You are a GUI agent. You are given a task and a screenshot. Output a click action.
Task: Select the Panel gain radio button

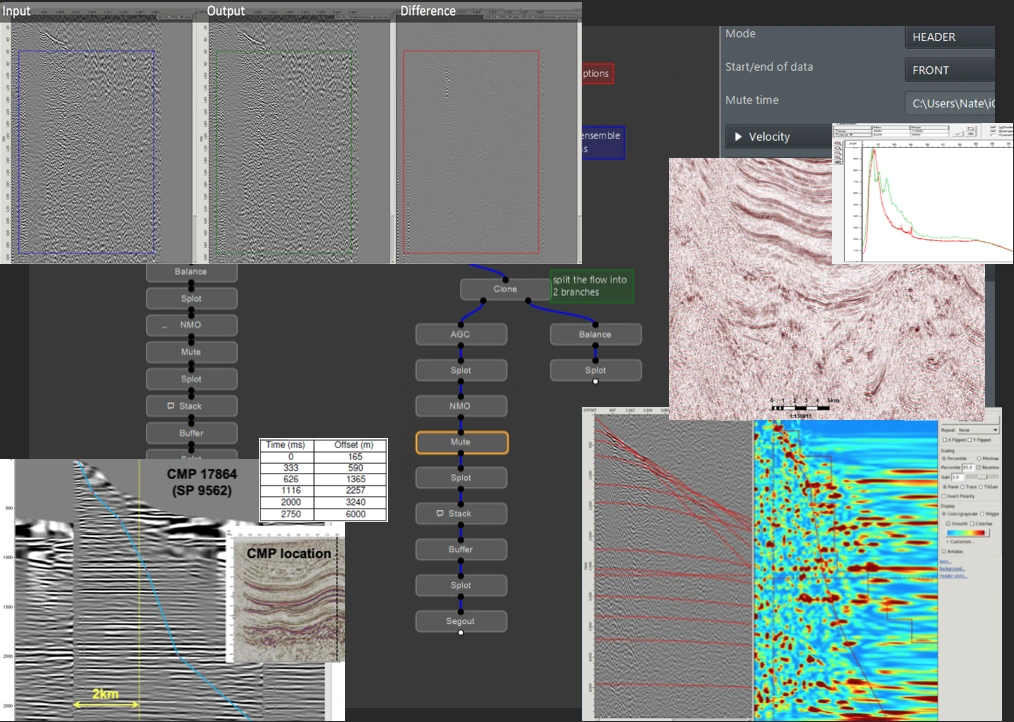[x=945, y=487]
